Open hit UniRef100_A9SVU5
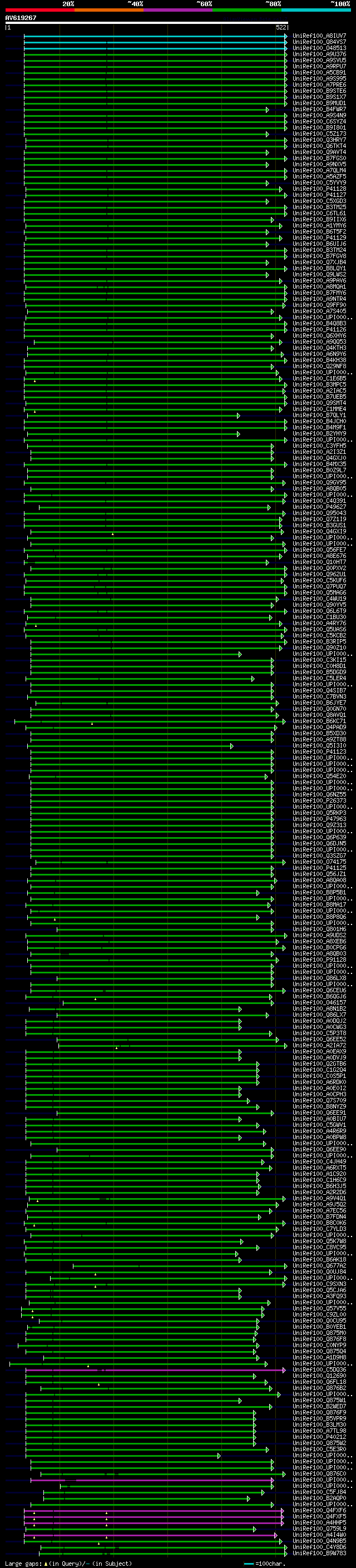The height and width of the screenshot is (1568, 356). [319, 60]
